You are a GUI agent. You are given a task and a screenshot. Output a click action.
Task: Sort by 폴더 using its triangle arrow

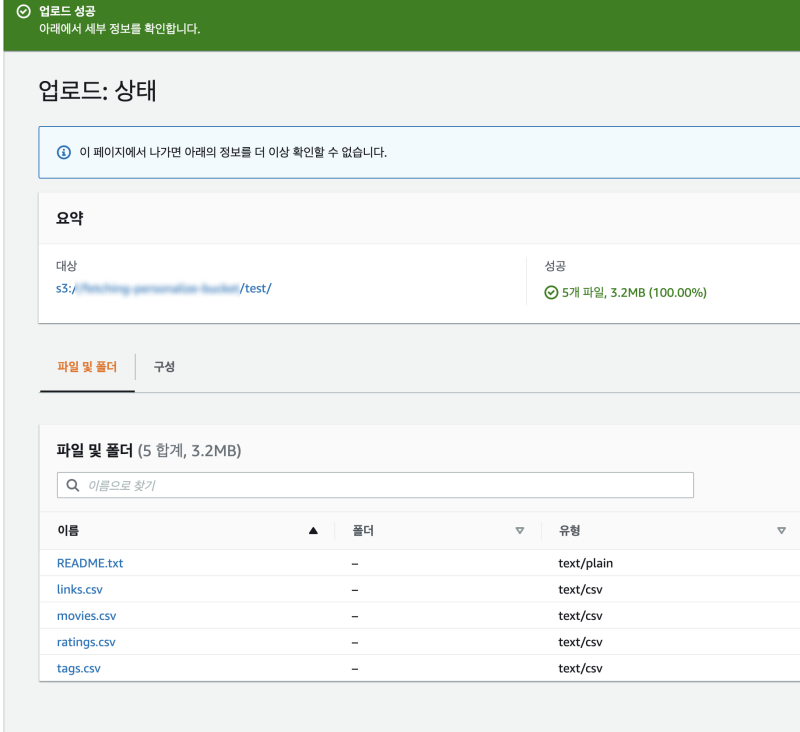point(519,531)
